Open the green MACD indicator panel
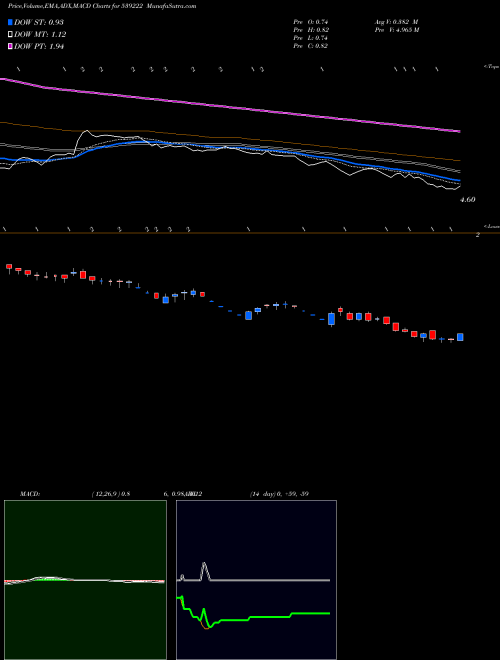 click(x=85, y=580)
